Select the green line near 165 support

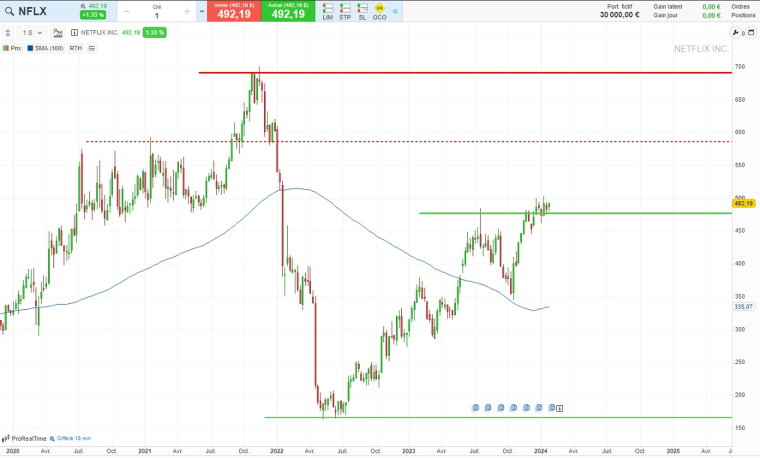tap(498, 417)
